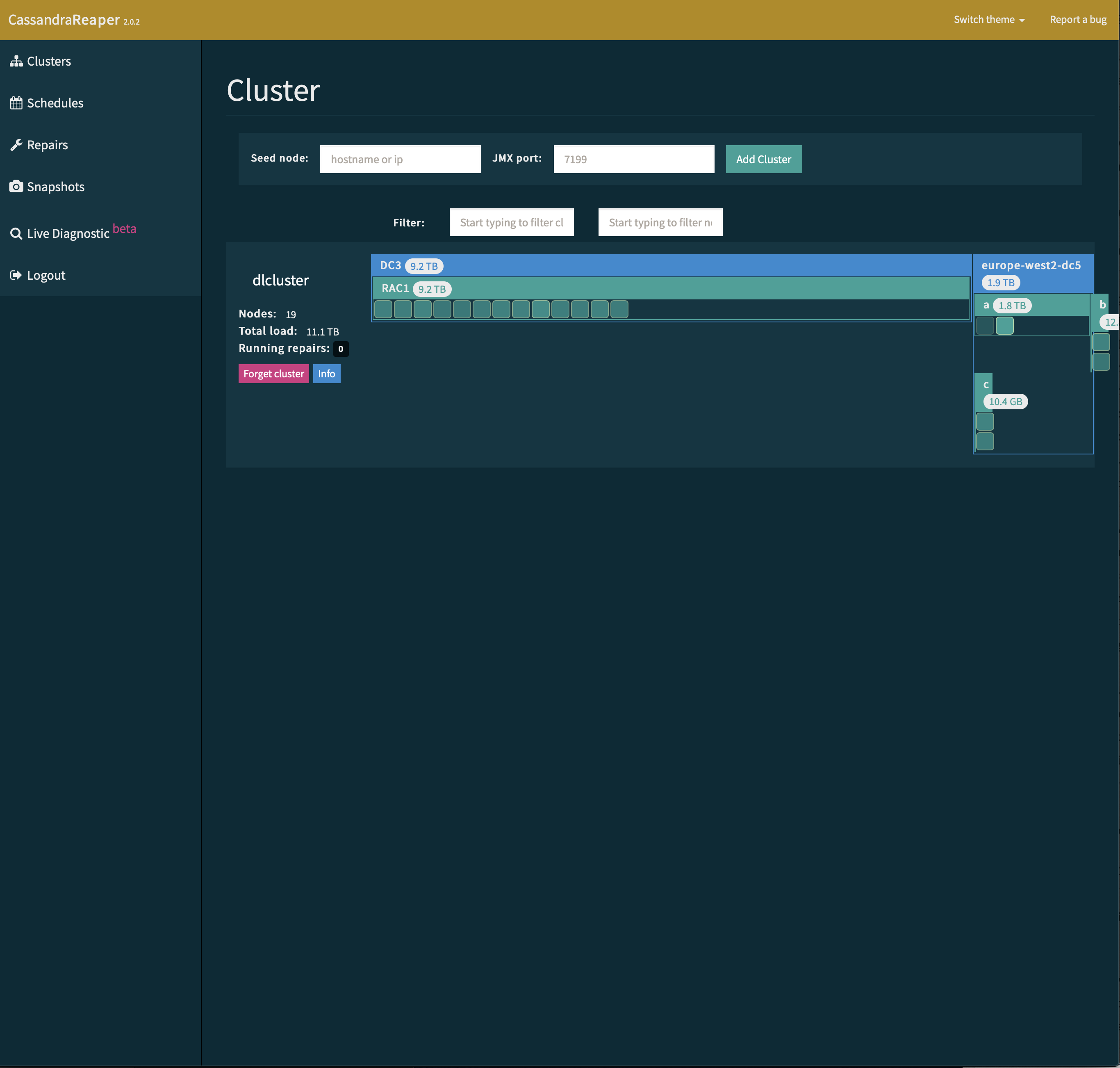This screenshot has height=1068, width=1120.
Task: Select a node square under rack c
Action: pyautogui.click(x=985, y=421)
